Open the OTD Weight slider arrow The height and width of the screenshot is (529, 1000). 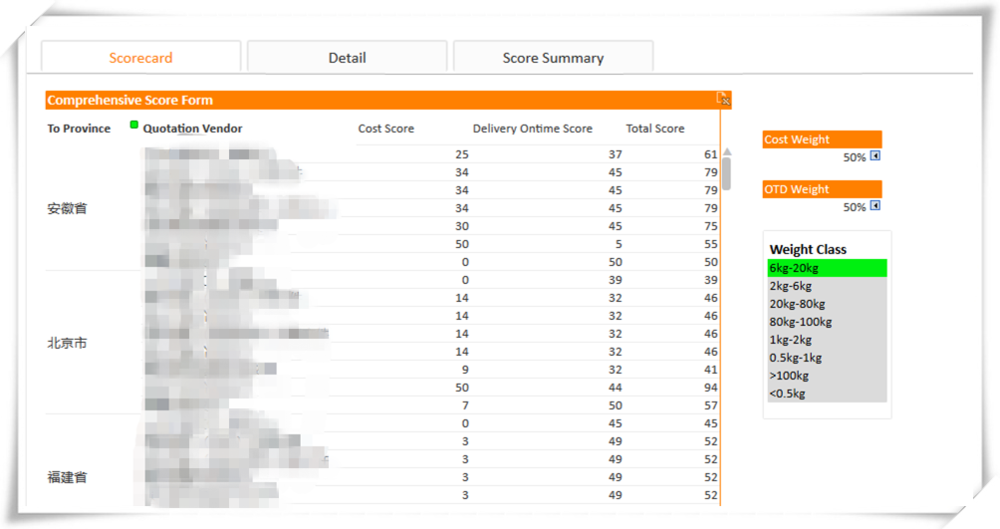tap(875, 206)
